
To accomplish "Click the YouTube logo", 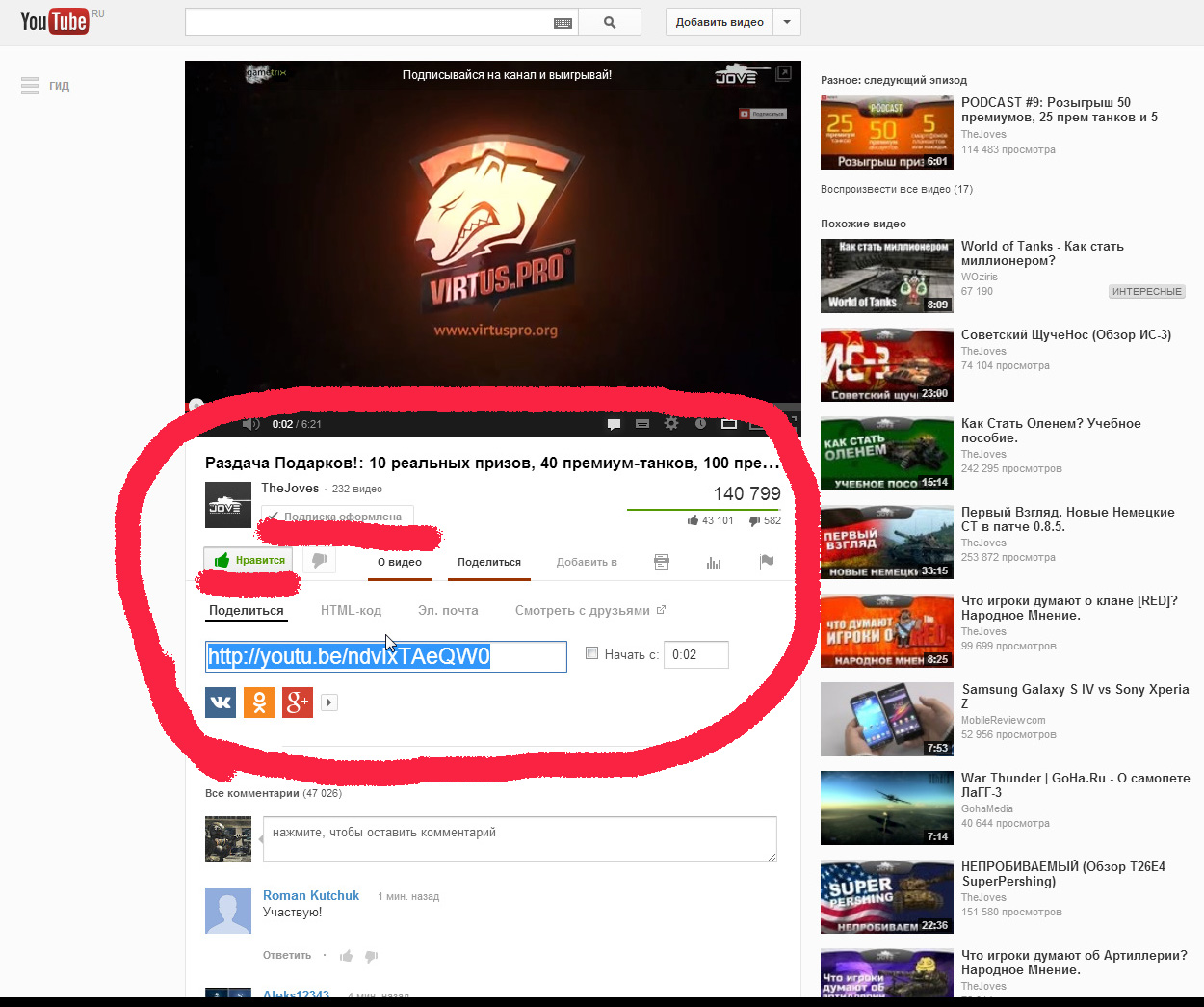I will (x=55, y=21).
